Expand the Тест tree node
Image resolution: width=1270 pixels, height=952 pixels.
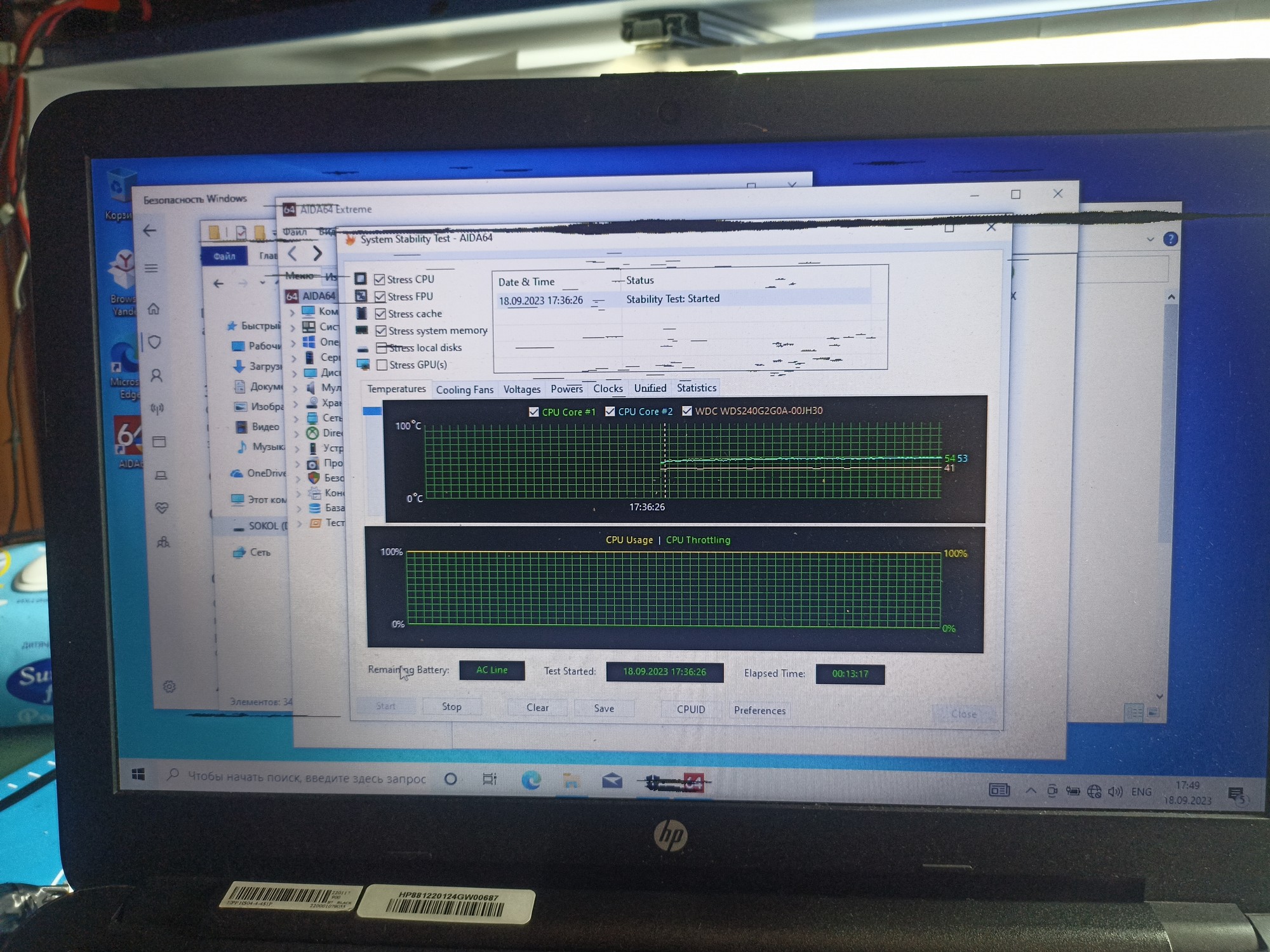299,524
